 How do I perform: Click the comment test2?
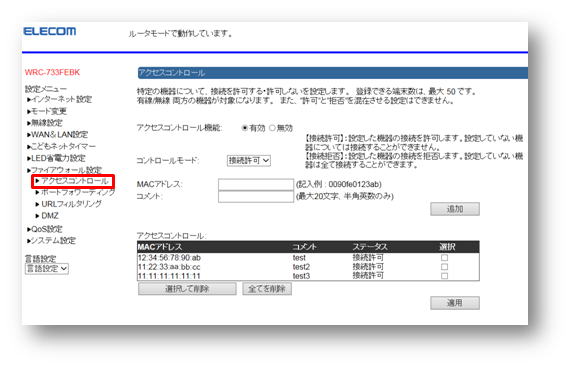301,267
